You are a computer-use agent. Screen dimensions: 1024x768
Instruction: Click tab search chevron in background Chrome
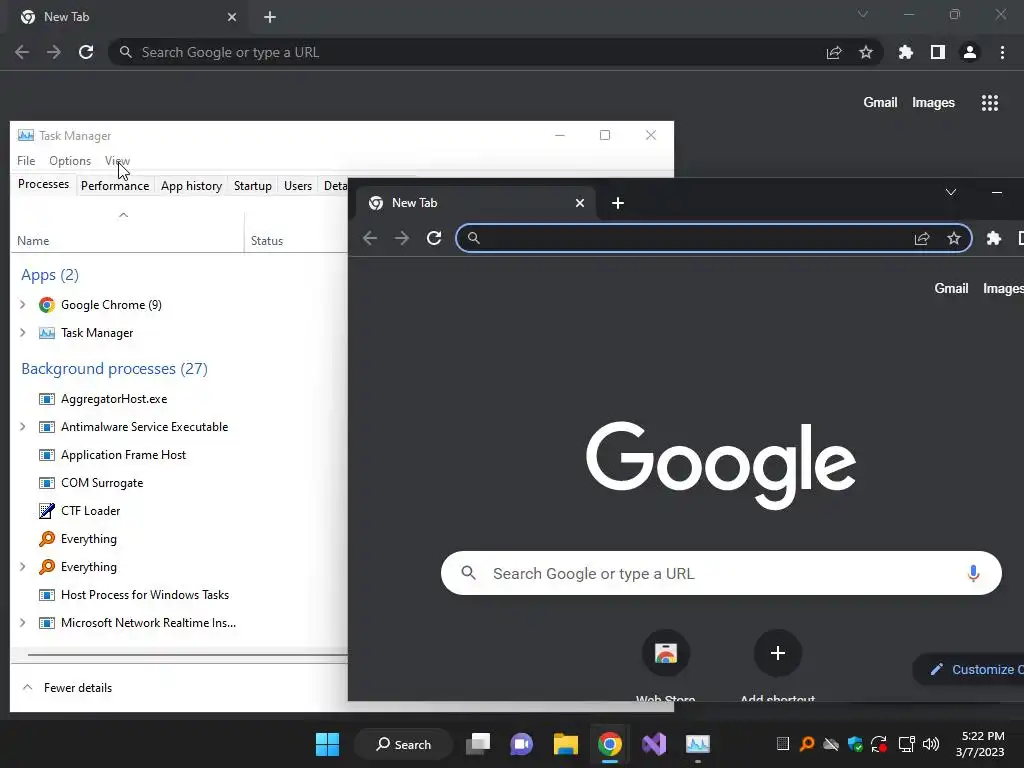pyautogui.click(x=863, y=14)
